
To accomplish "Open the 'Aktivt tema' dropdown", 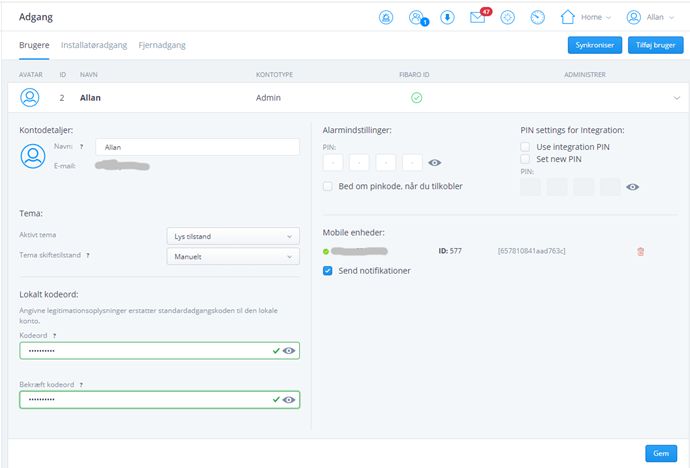I will pyautogui.click(x=232, y=236).
